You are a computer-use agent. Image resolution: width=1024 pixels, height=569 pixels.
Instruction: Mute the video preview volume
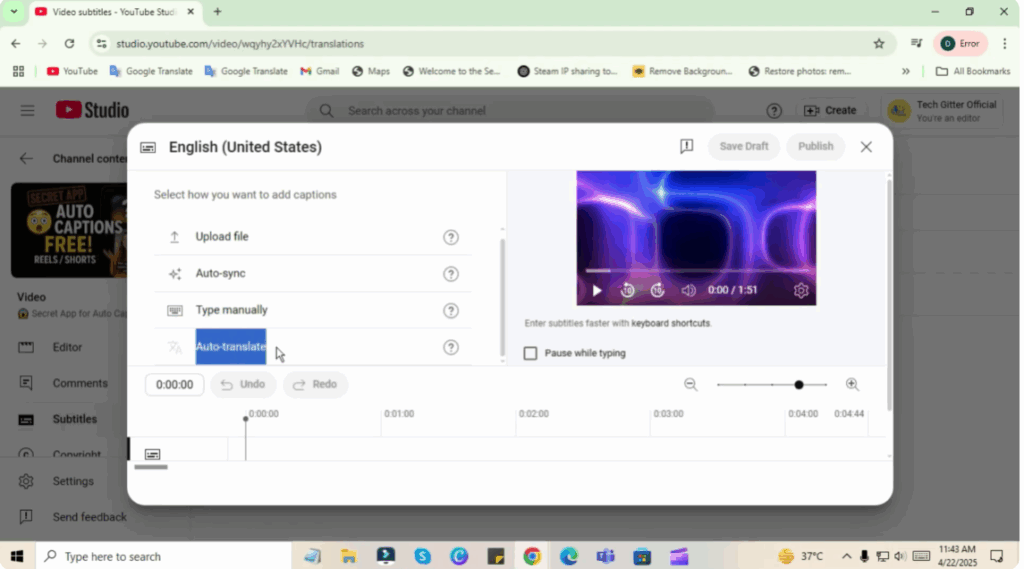pyautogui.click(x=689, y=291)
